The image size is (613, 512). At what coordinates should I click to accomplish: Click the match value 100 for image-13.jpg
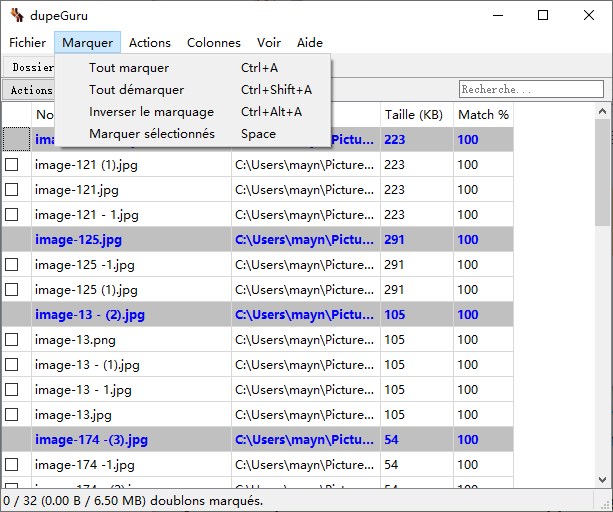coord(483,415)
